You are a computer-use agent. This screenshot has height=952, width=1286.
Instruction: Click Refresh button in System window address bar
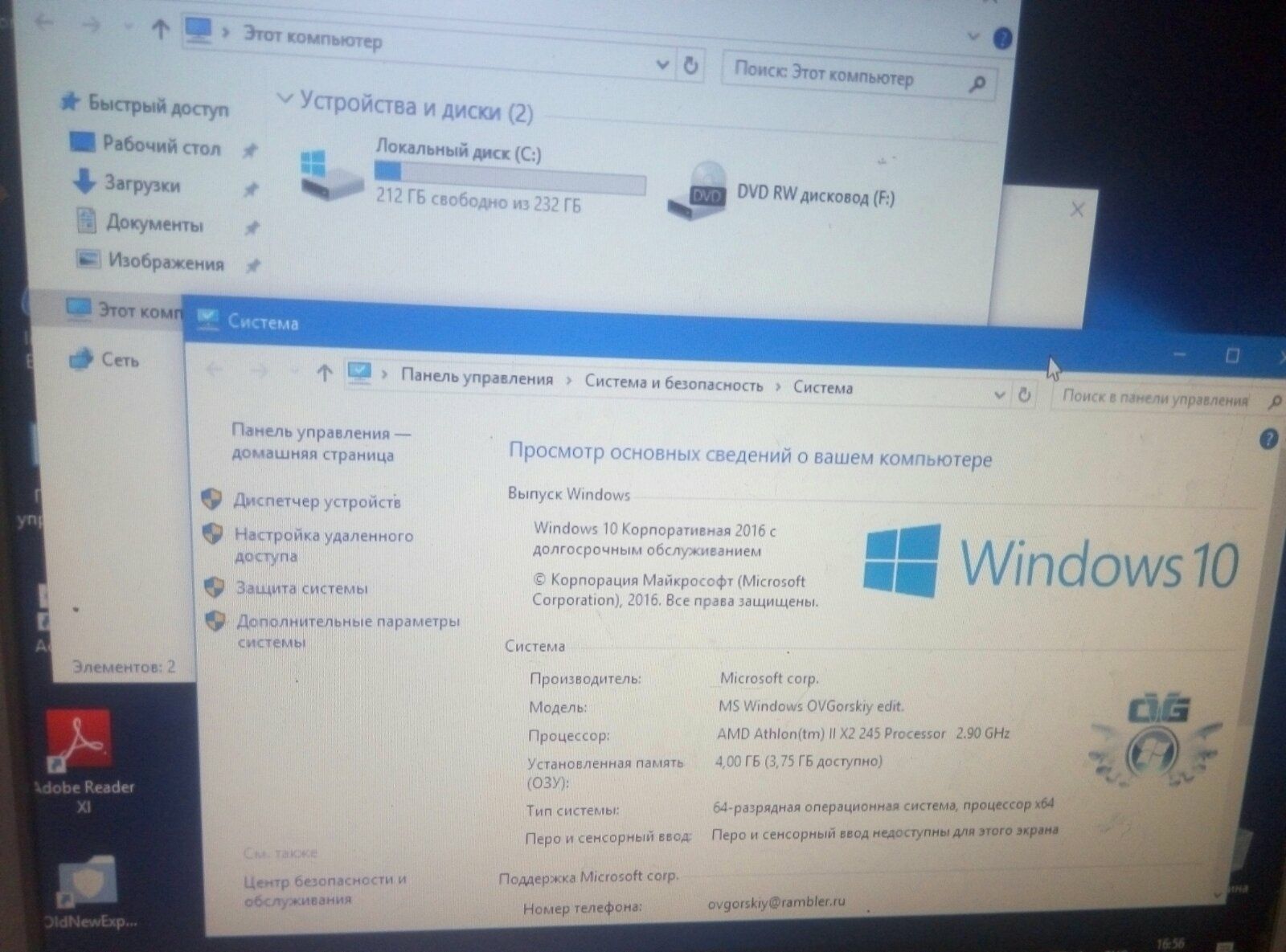[x=1024, y=394]
